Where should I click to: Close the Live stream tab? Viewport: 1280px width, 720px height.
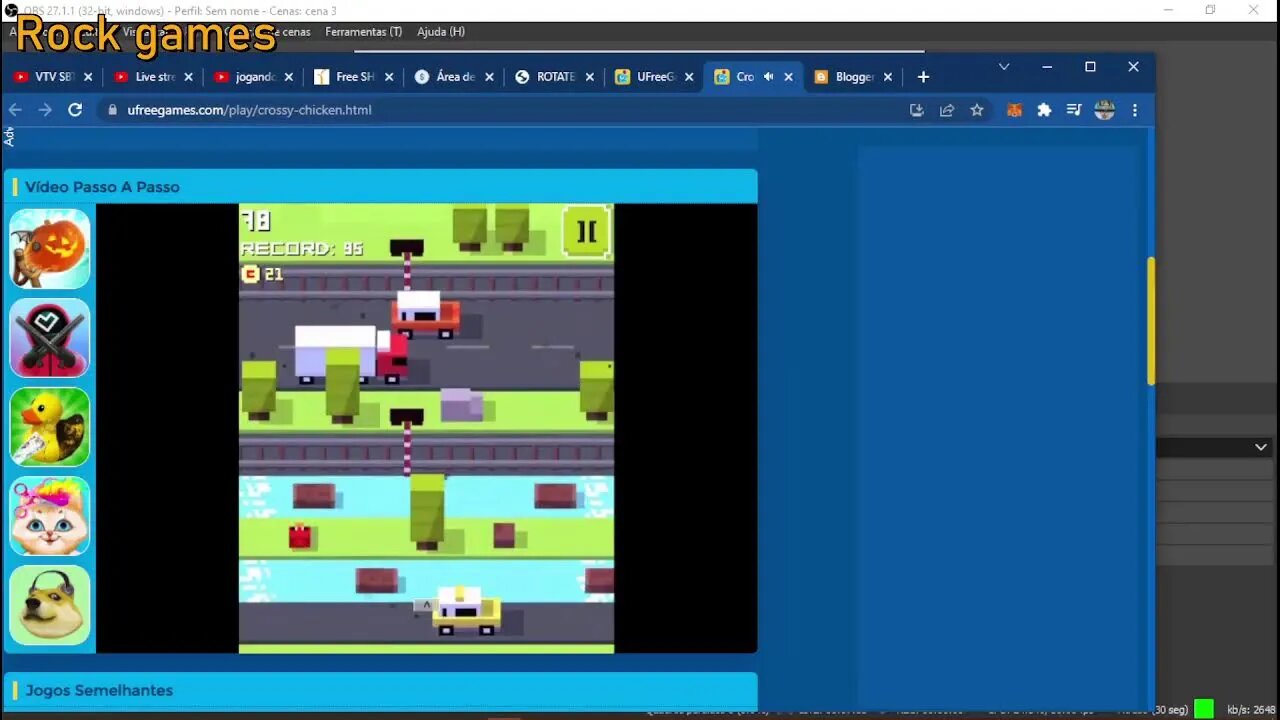[188, 77]
